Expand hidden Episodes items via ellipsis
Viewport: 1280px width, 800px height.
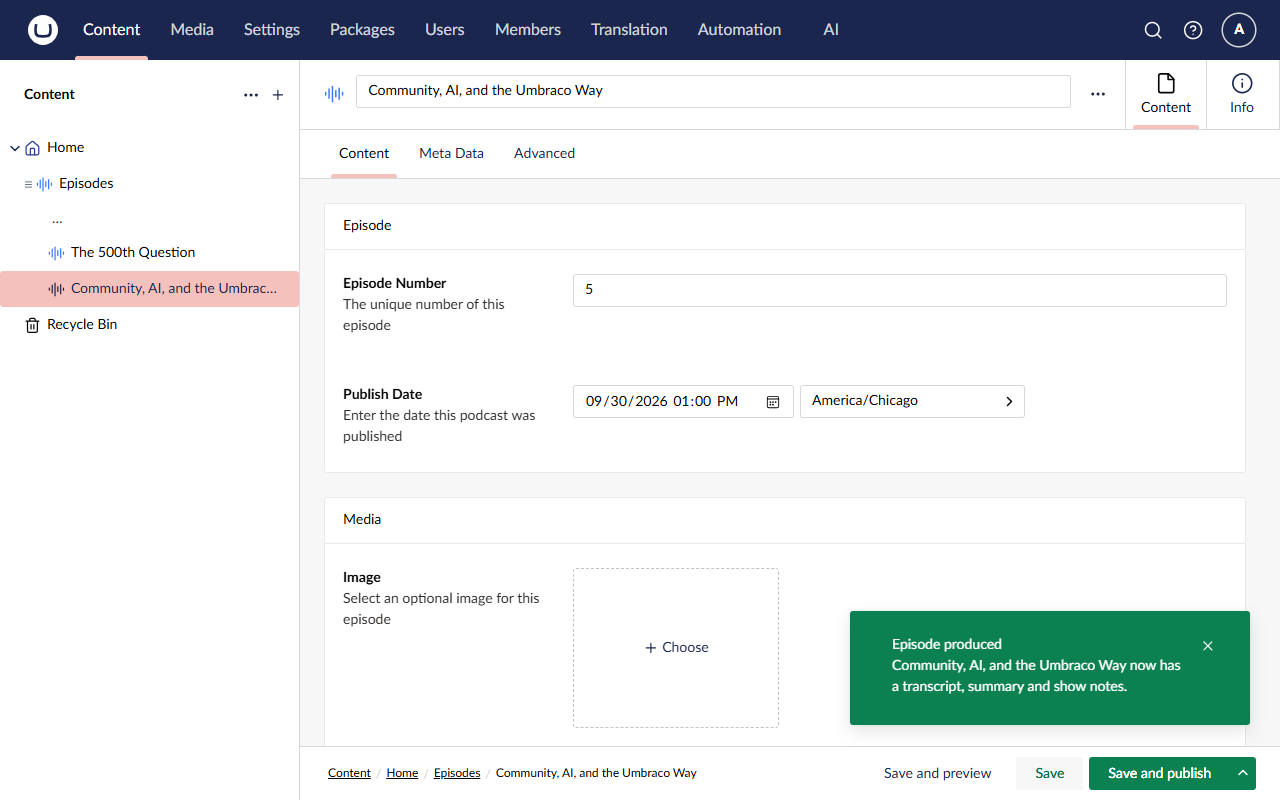tap(57, 218)
